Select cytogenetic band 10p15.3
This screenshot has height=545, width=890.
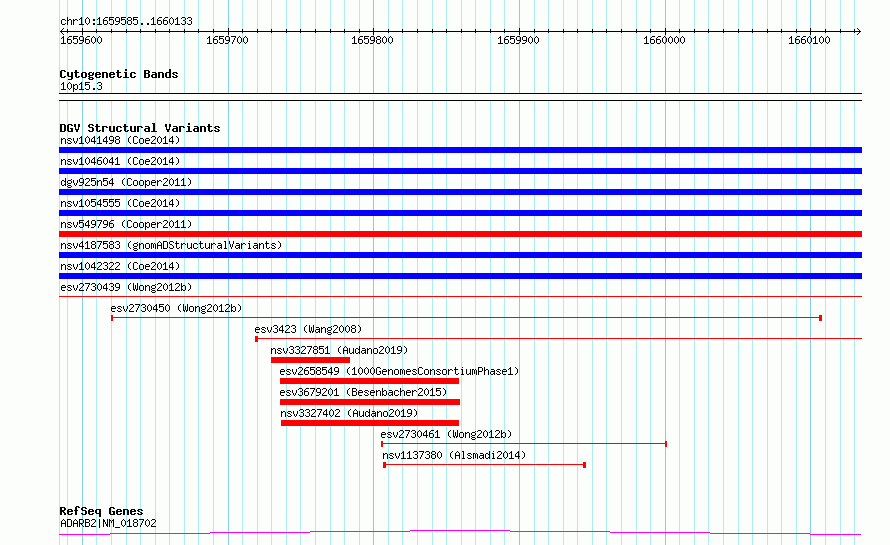point(81,86)
